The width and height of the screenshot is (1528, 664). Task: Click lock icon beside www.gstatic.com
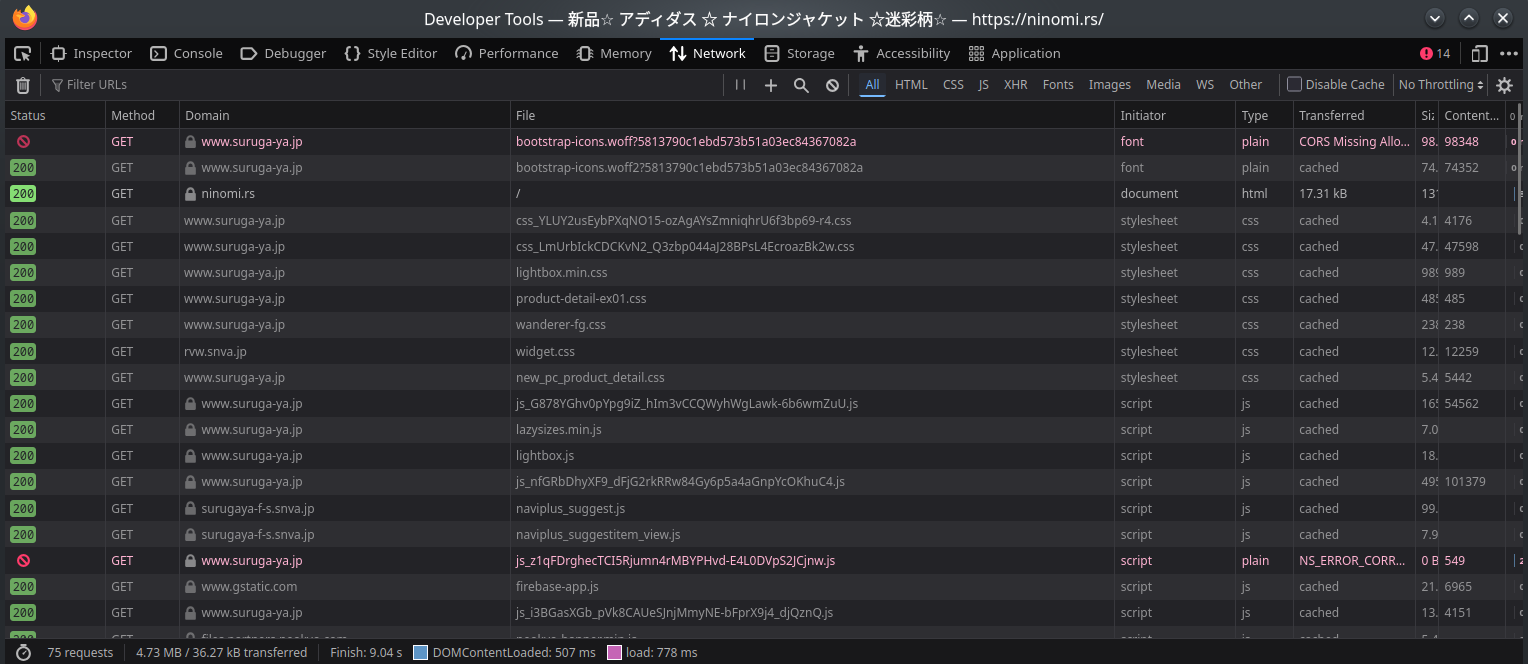190,587
